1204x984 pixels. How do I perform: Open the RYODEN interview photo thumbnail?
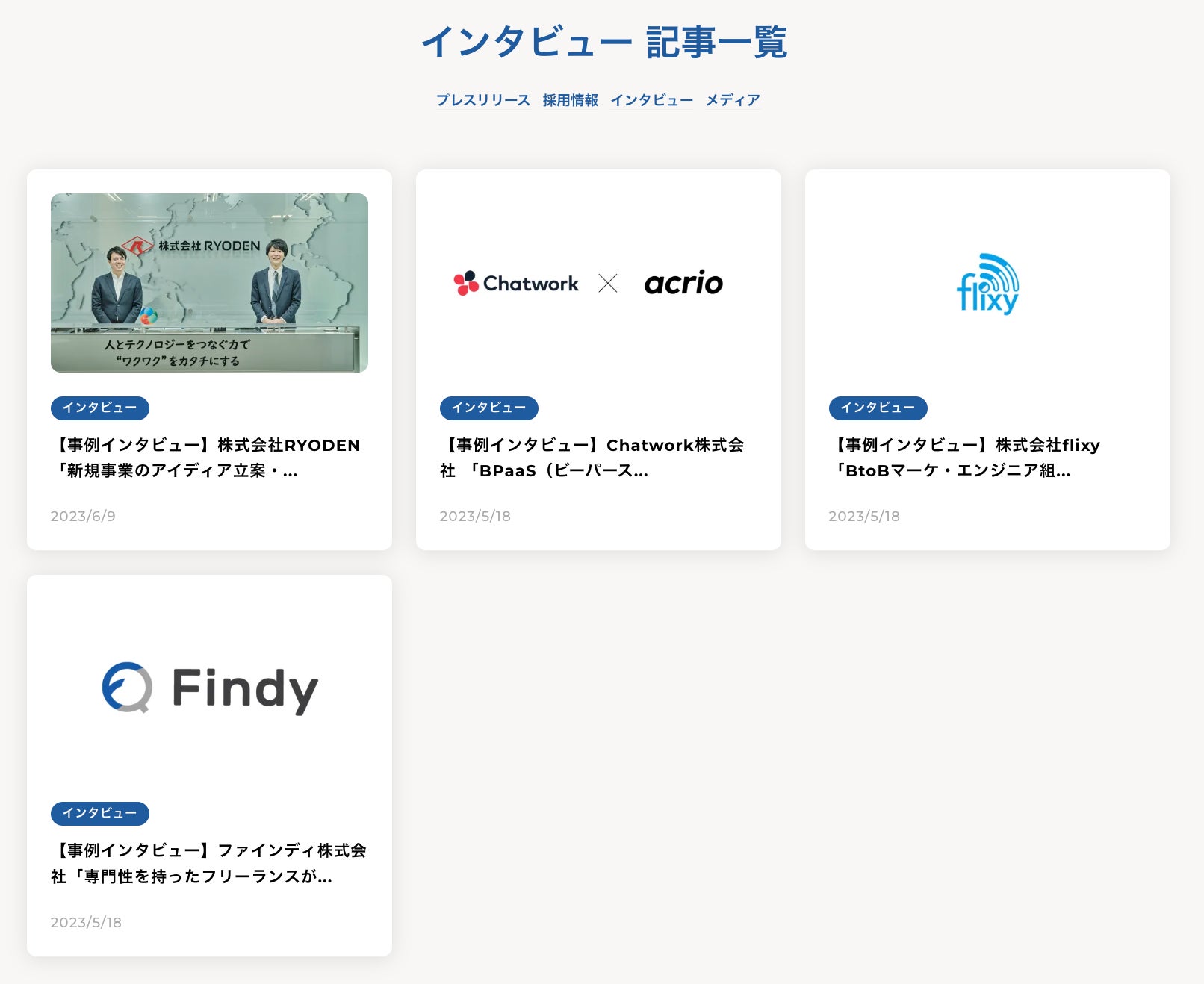tap(209, 283)
